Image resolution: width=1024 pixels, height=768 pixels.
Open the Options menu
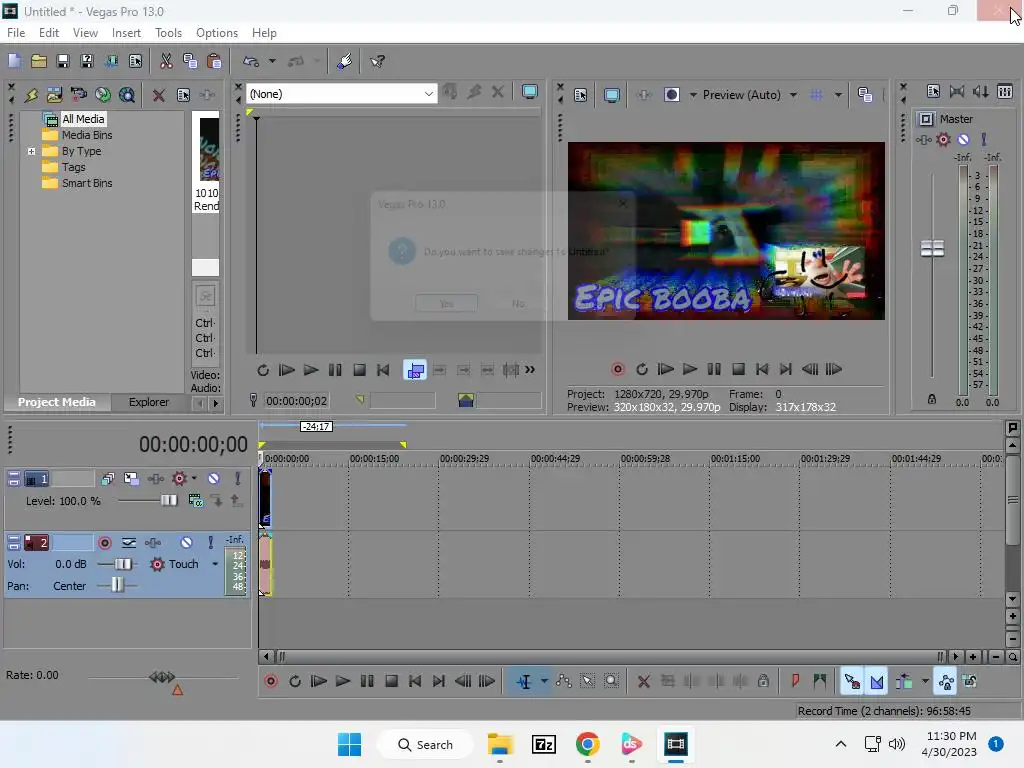[217, 33]
